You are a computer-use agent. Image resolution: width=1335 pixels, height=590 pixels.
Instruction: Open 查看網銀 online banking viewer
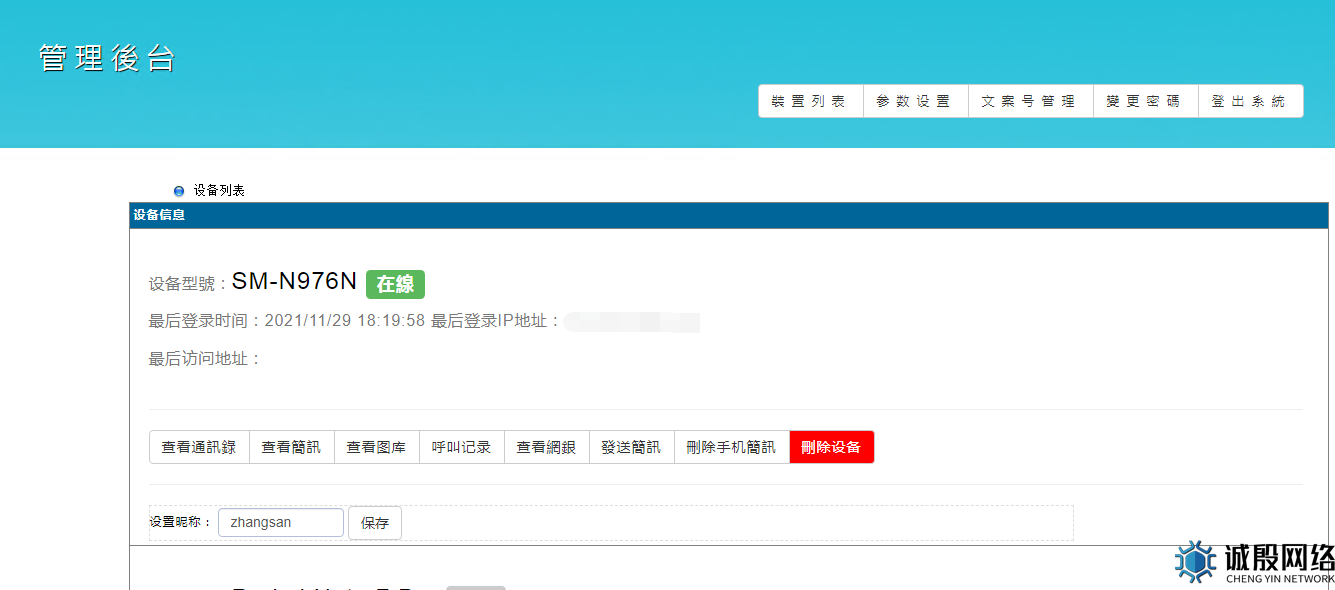[x=546, y=447]
